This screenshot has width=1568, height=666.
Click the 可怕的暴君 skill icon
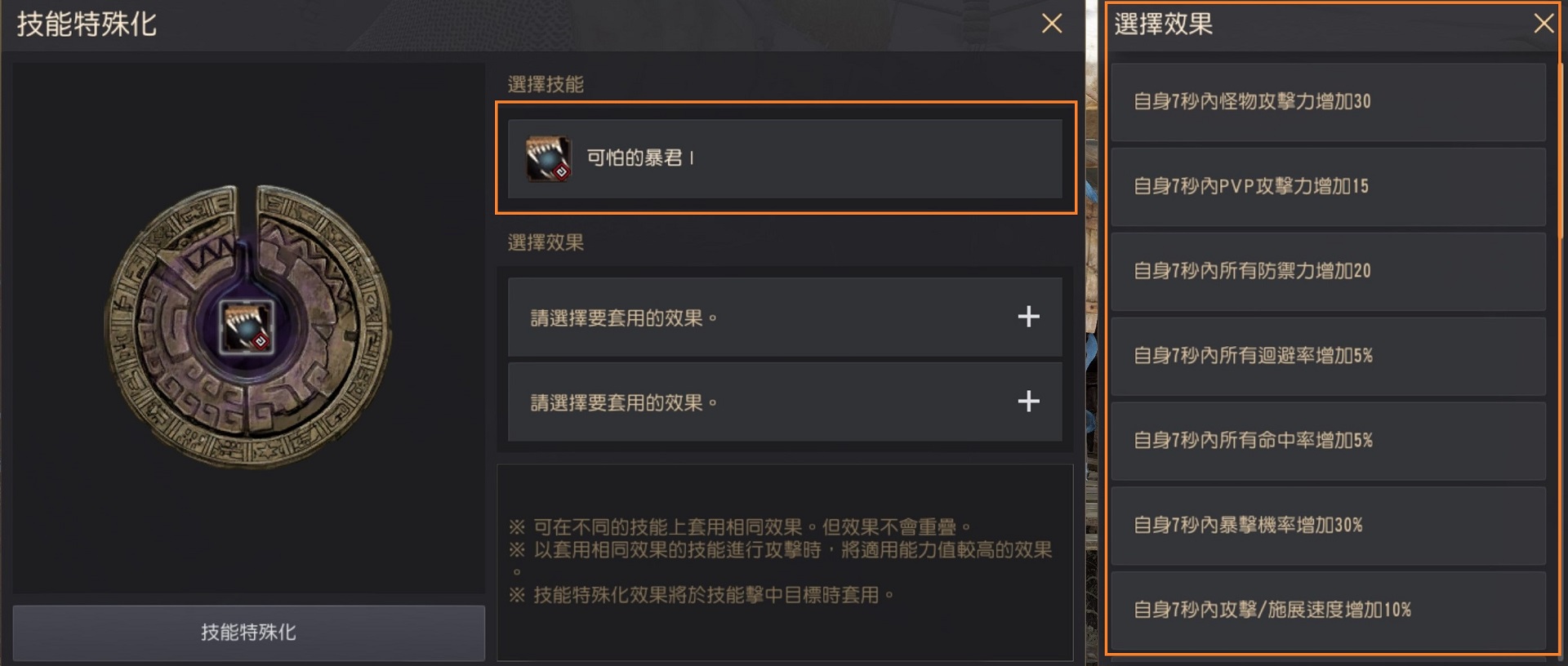[548, 158]
